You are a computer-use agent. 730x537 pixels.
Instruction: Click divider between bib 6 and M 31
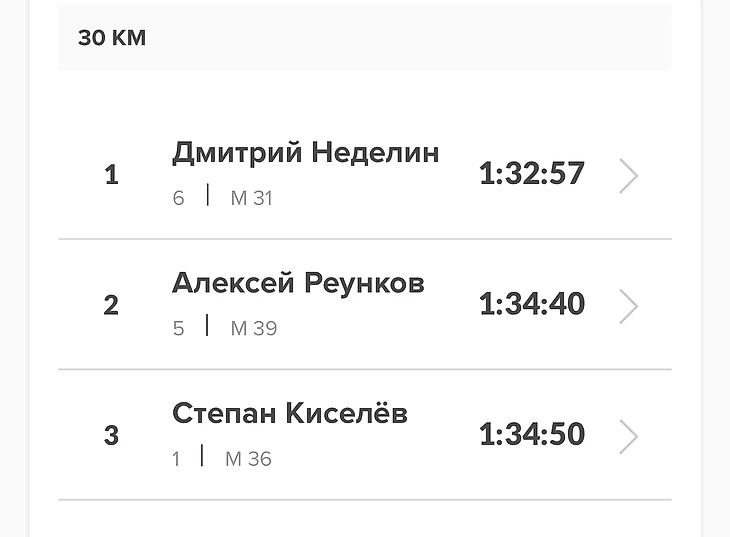pyautogui.click(x=208, y=195)
